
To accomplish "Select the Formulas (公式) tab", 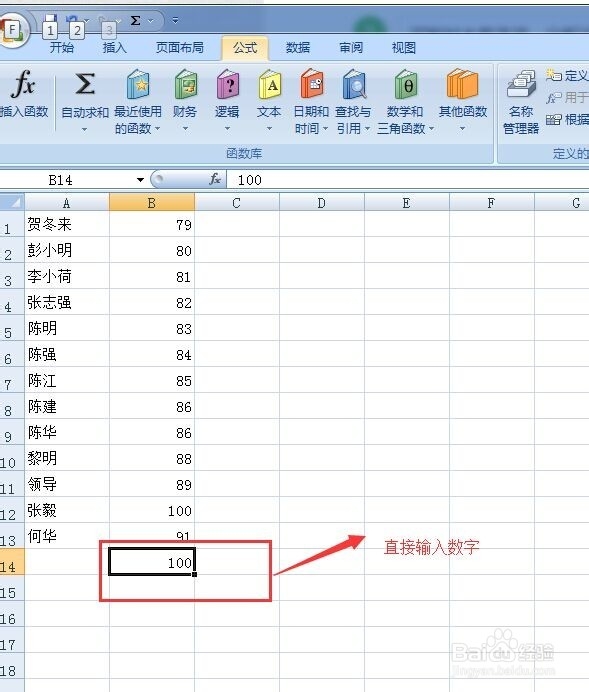I will (x=245, y=47).
